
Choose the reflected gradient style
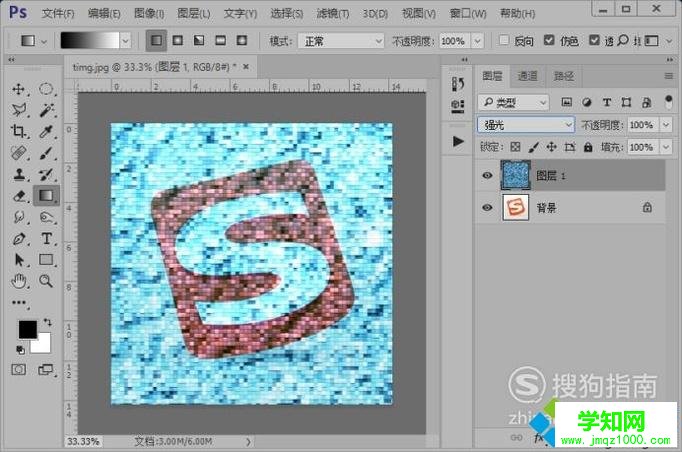(x=221, y=41)
